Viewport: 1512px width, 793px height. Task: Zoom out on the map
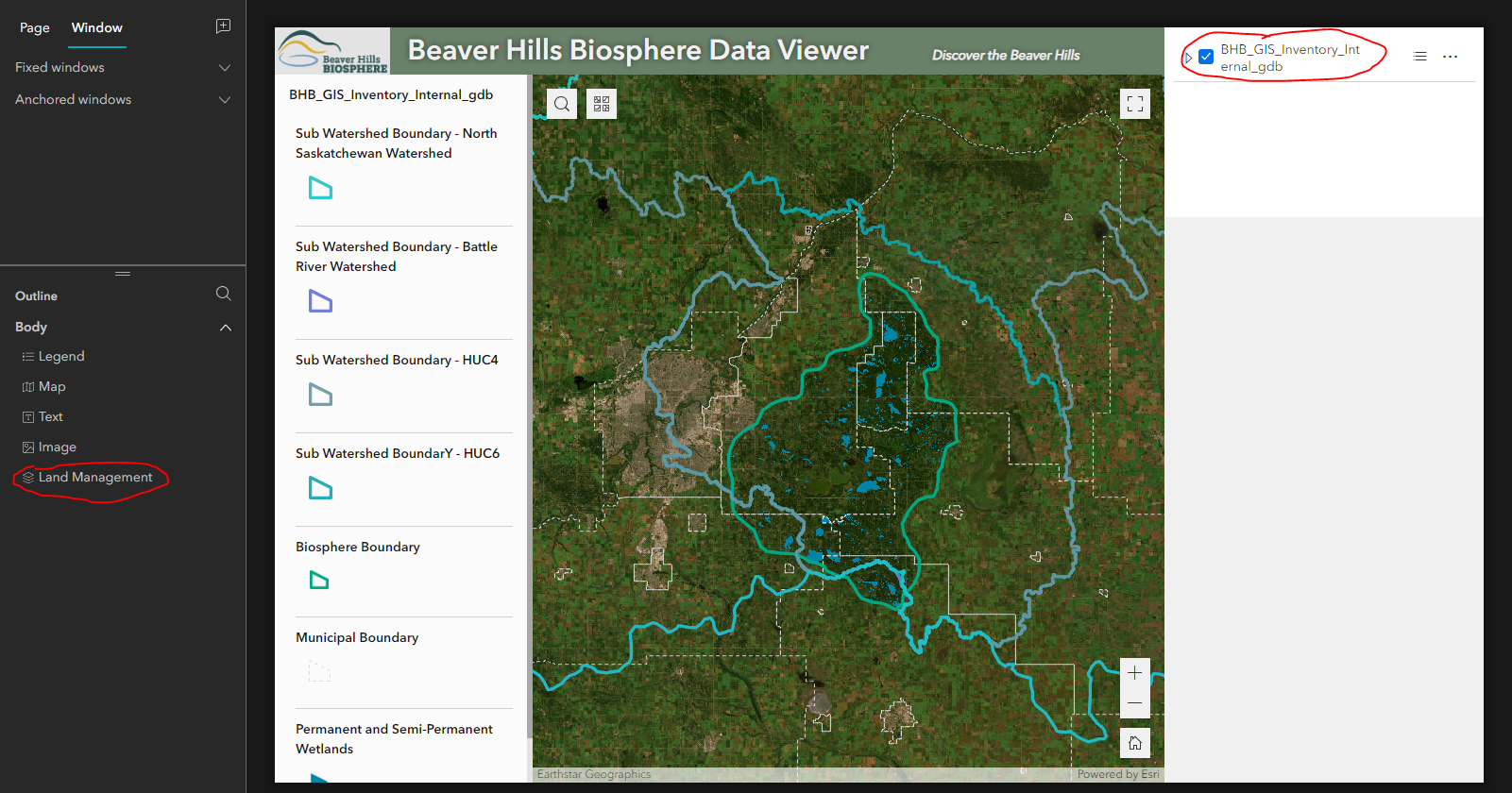1135,703
